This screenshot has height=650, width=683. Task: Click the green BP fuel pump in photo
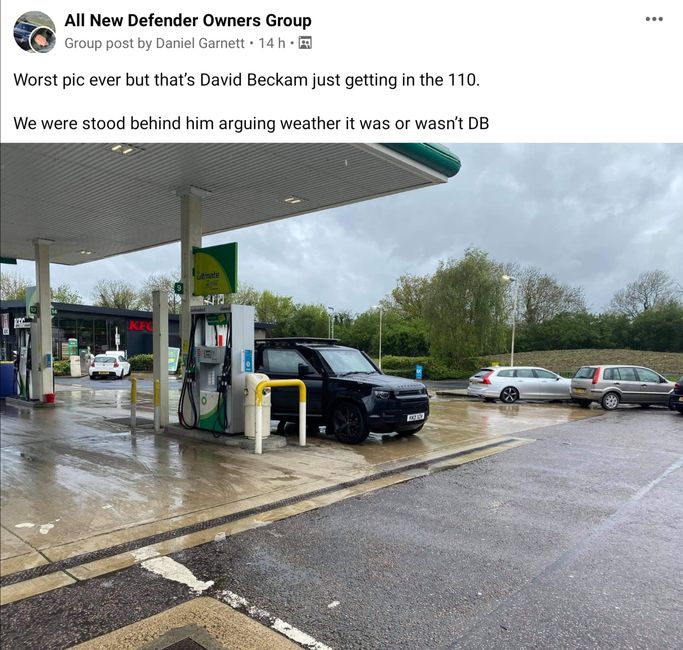point(216,370)
